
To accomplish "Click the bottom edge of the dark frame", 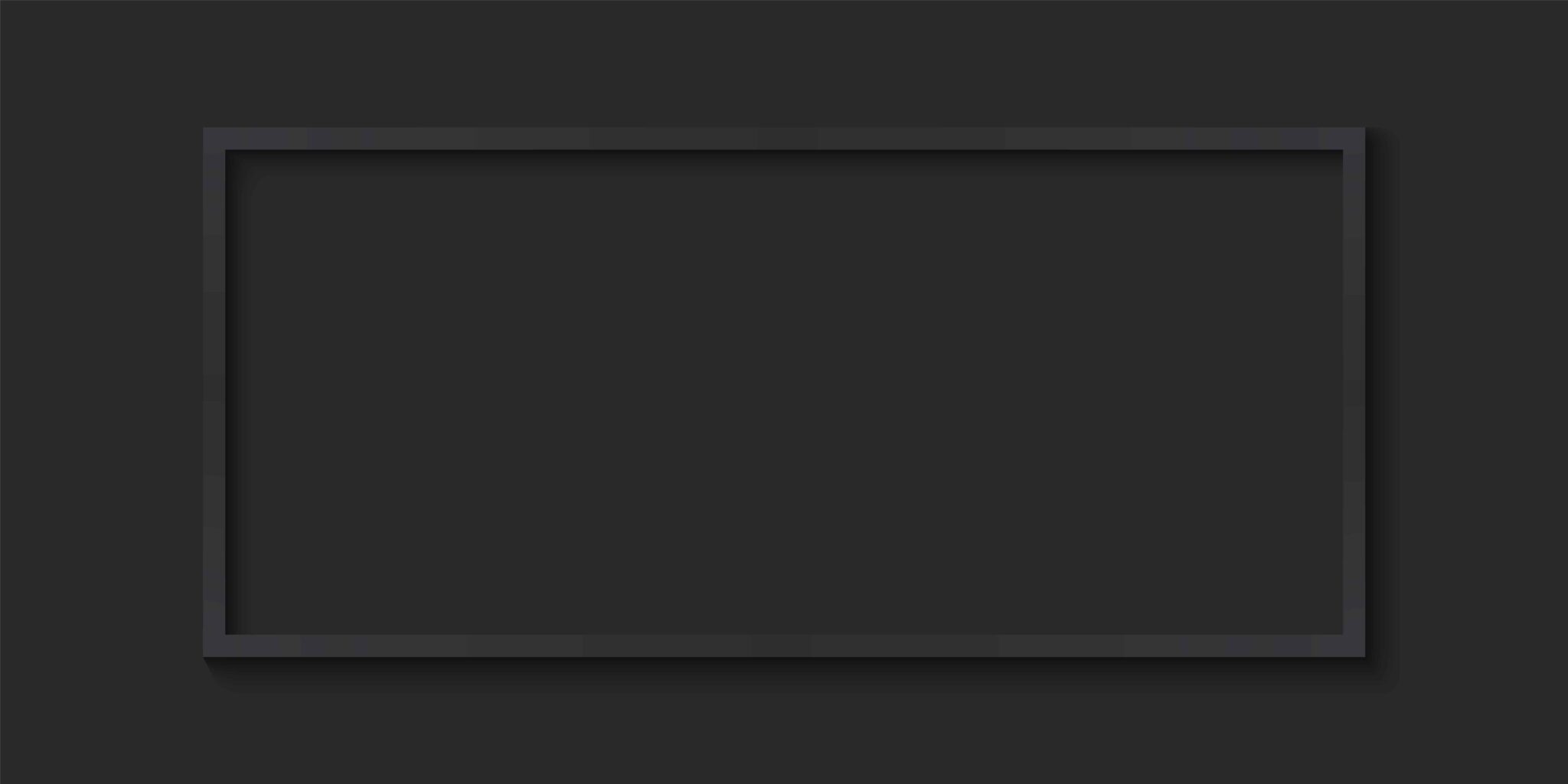I will click(x=784, y=645).
